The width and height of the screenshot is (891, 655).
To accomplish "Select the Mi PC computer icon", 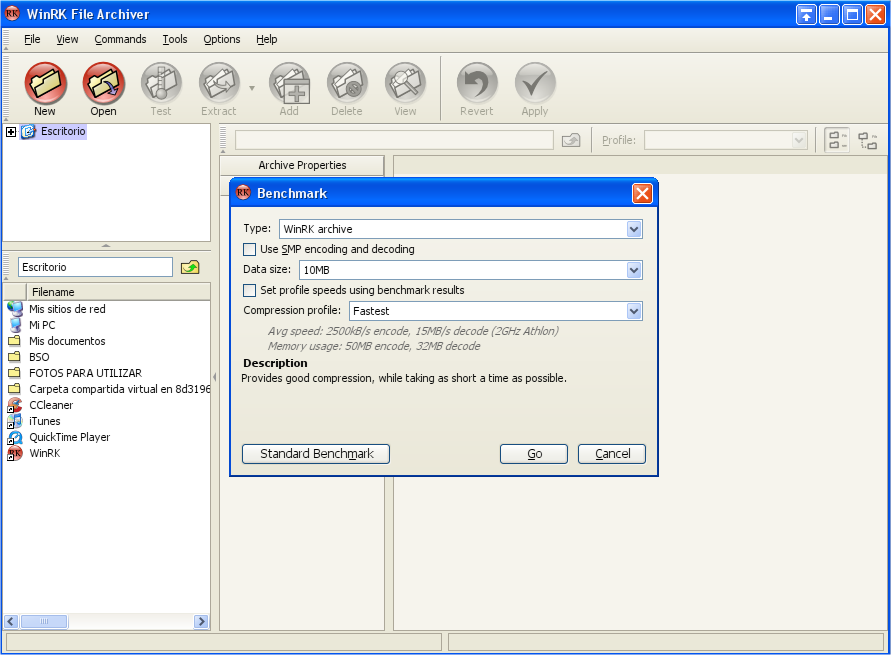I will (15, 325).
